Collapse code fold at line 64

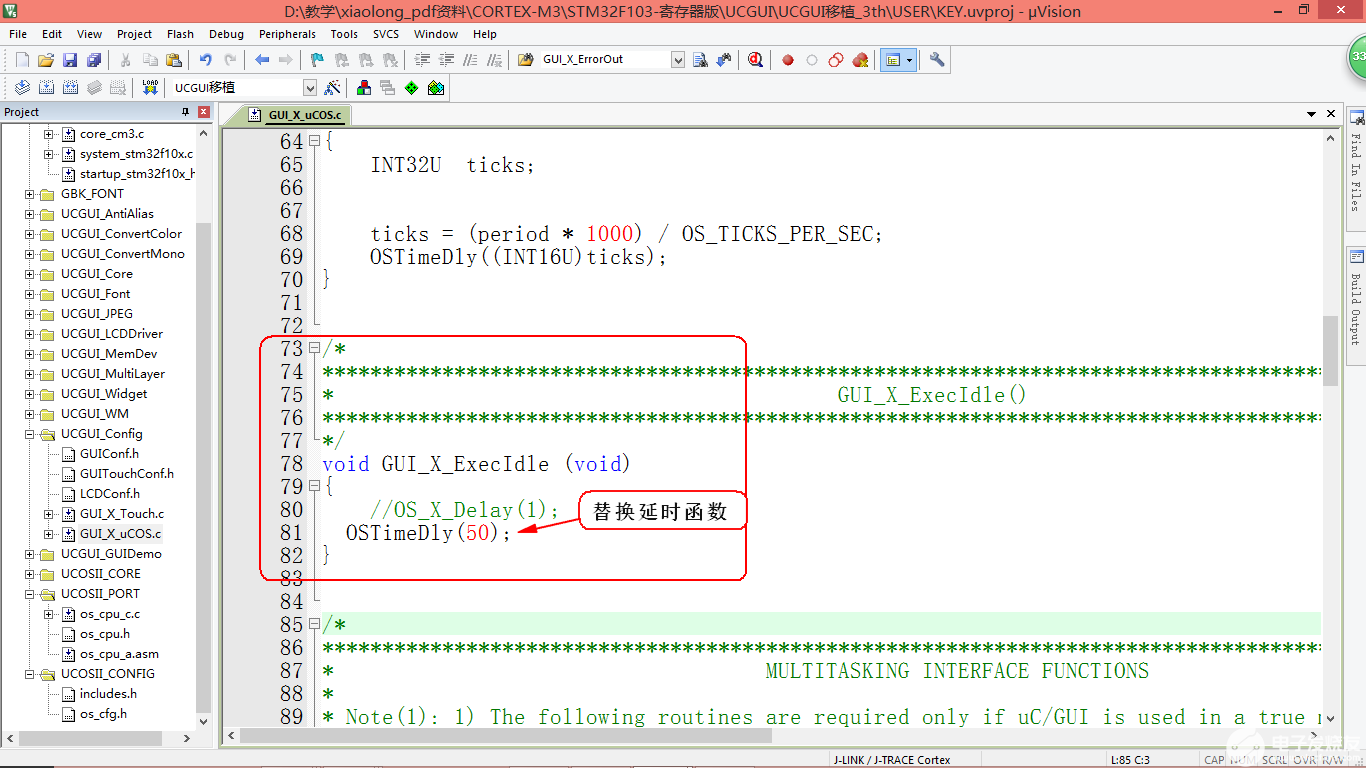[314, 141]
